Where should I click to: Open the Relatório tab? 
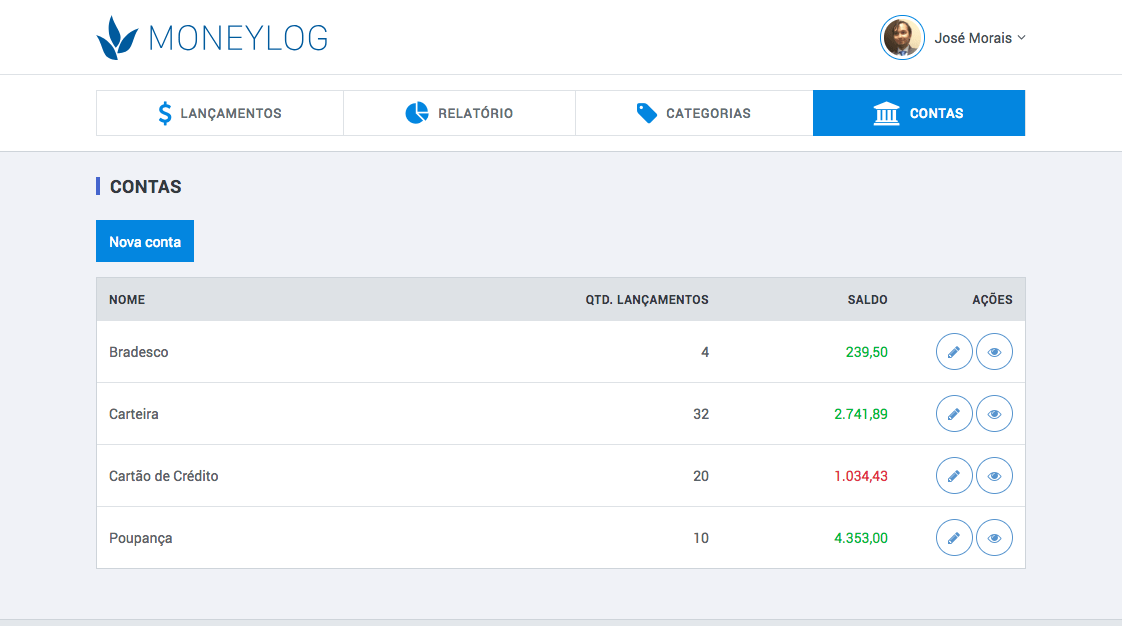pyautogui.click(x=459, y=113)
